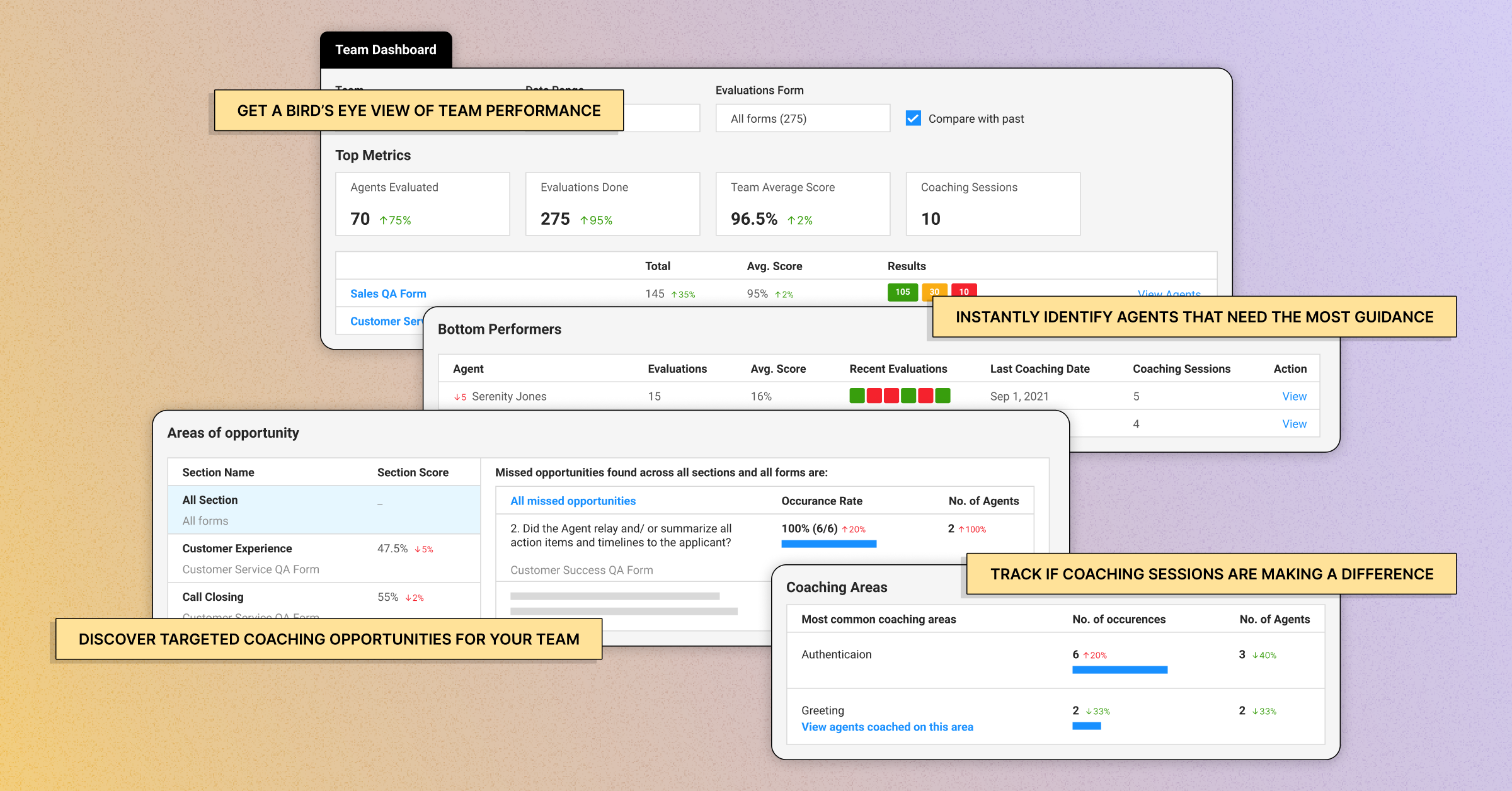Click the yellow 30 results badge
The width and height of the screenshot is (1512, 791).
point(935,292)
